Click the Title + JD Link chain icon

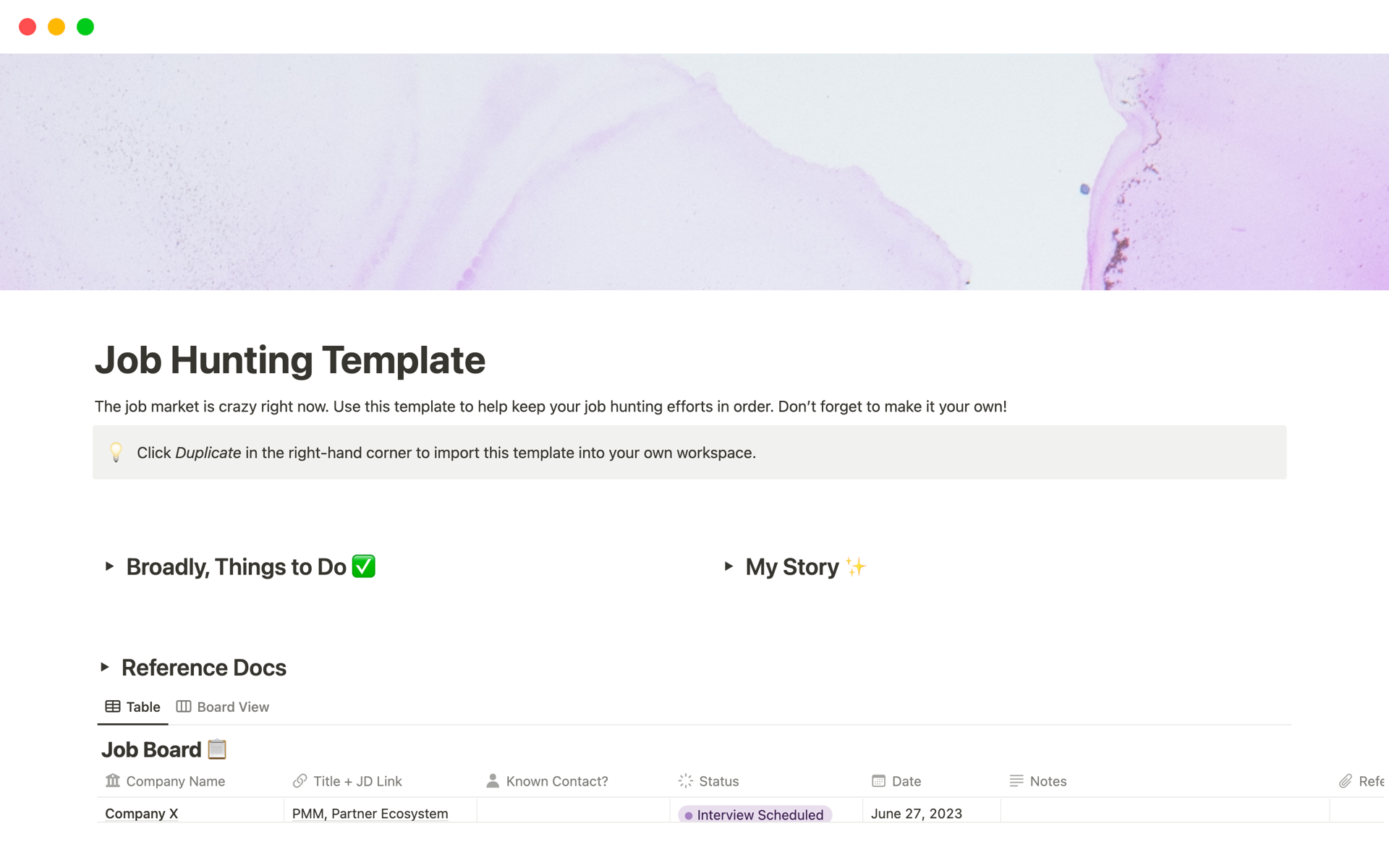(300, 780)
